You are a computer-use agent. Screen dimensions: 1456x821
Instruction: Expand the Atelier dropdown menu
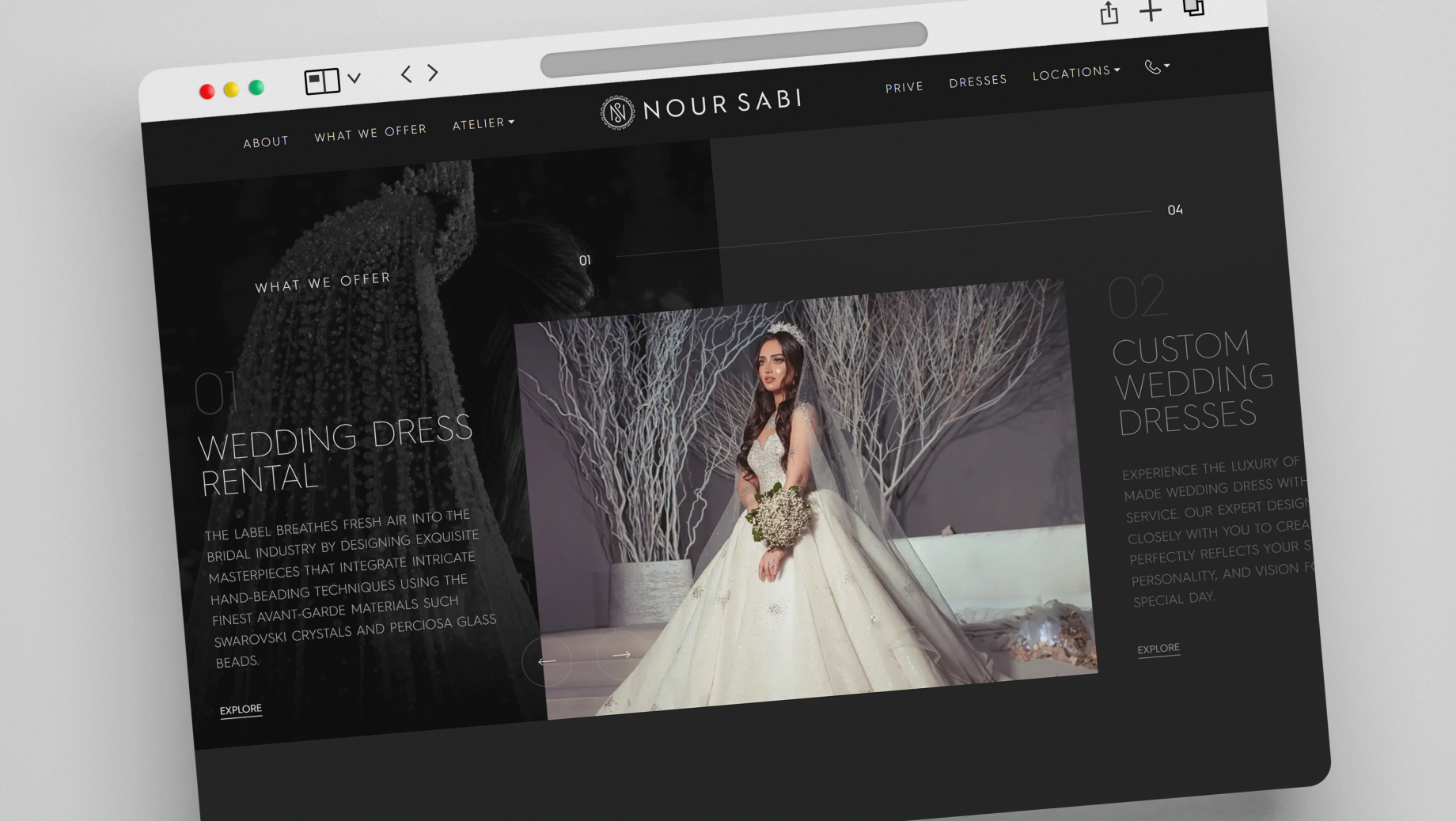(x=483, y=123)
